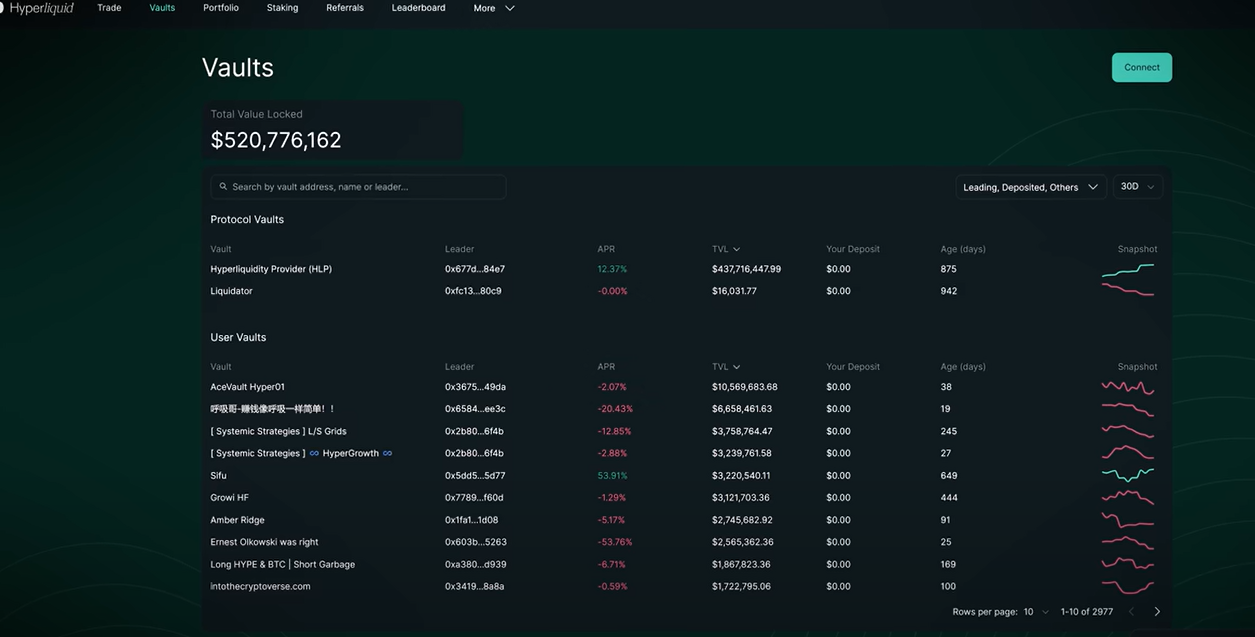Open Trade tab
Image resolution: width=1255 pixels, height=637 pixels.
(109, 8)
